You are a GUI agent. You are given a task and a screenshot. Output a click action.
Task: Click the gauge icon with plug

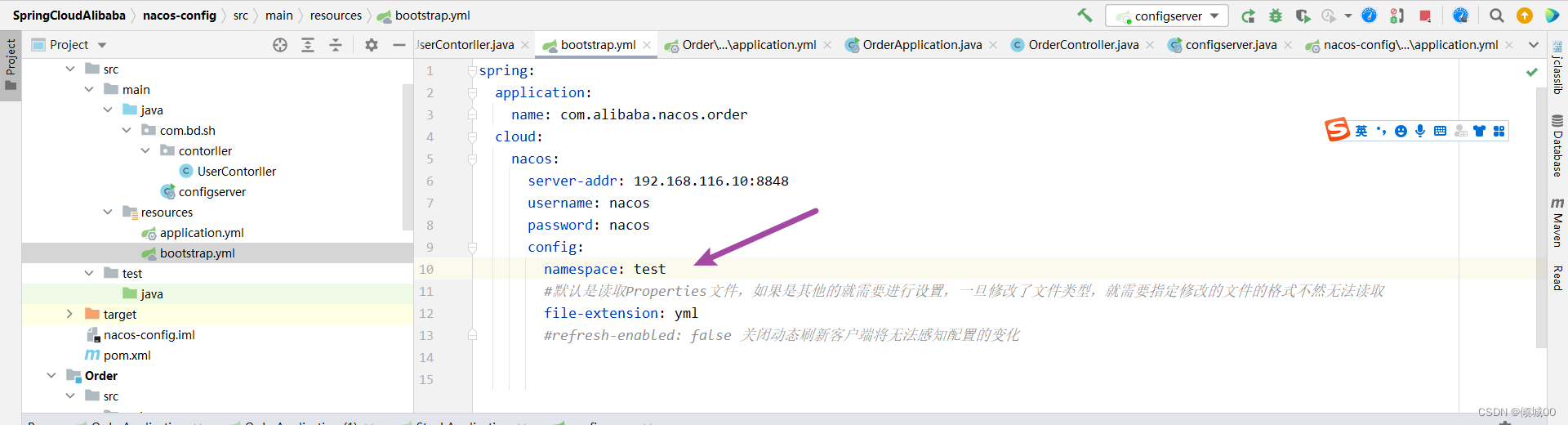coord(1461,16)
